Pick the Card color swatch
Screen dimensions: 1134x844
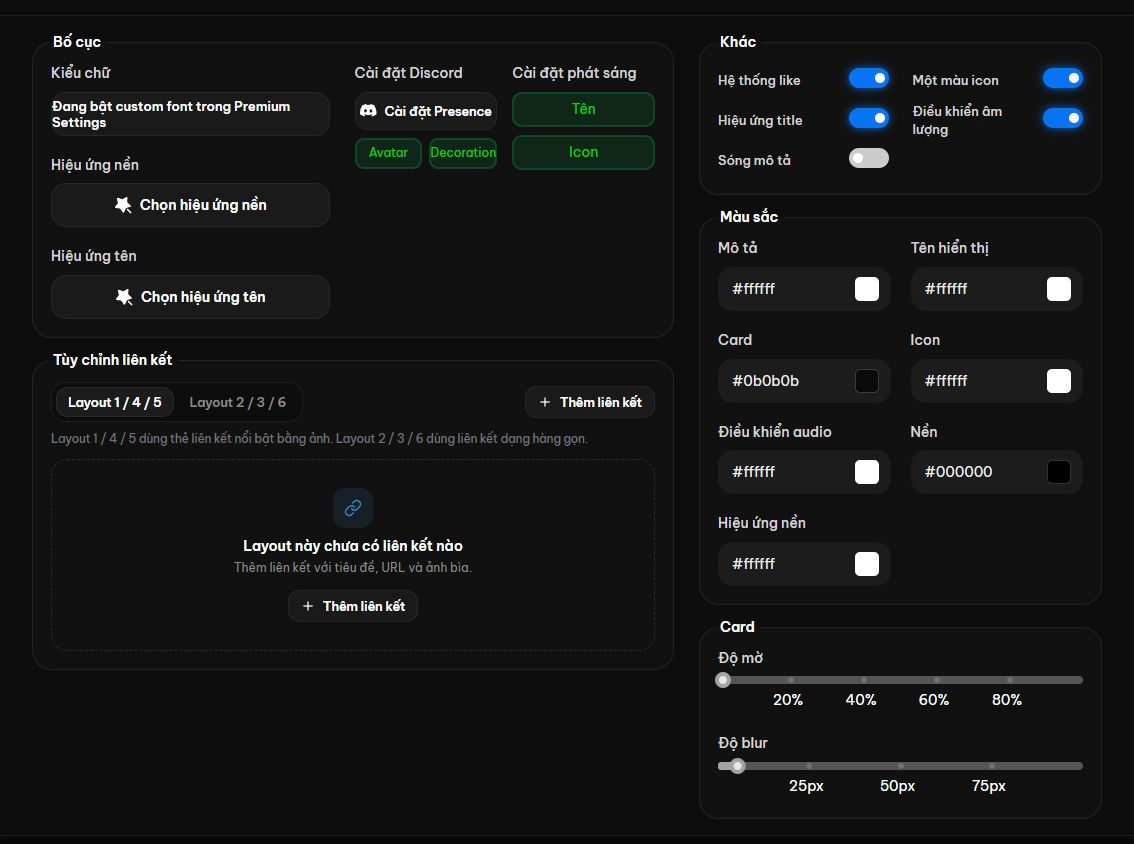867,380
